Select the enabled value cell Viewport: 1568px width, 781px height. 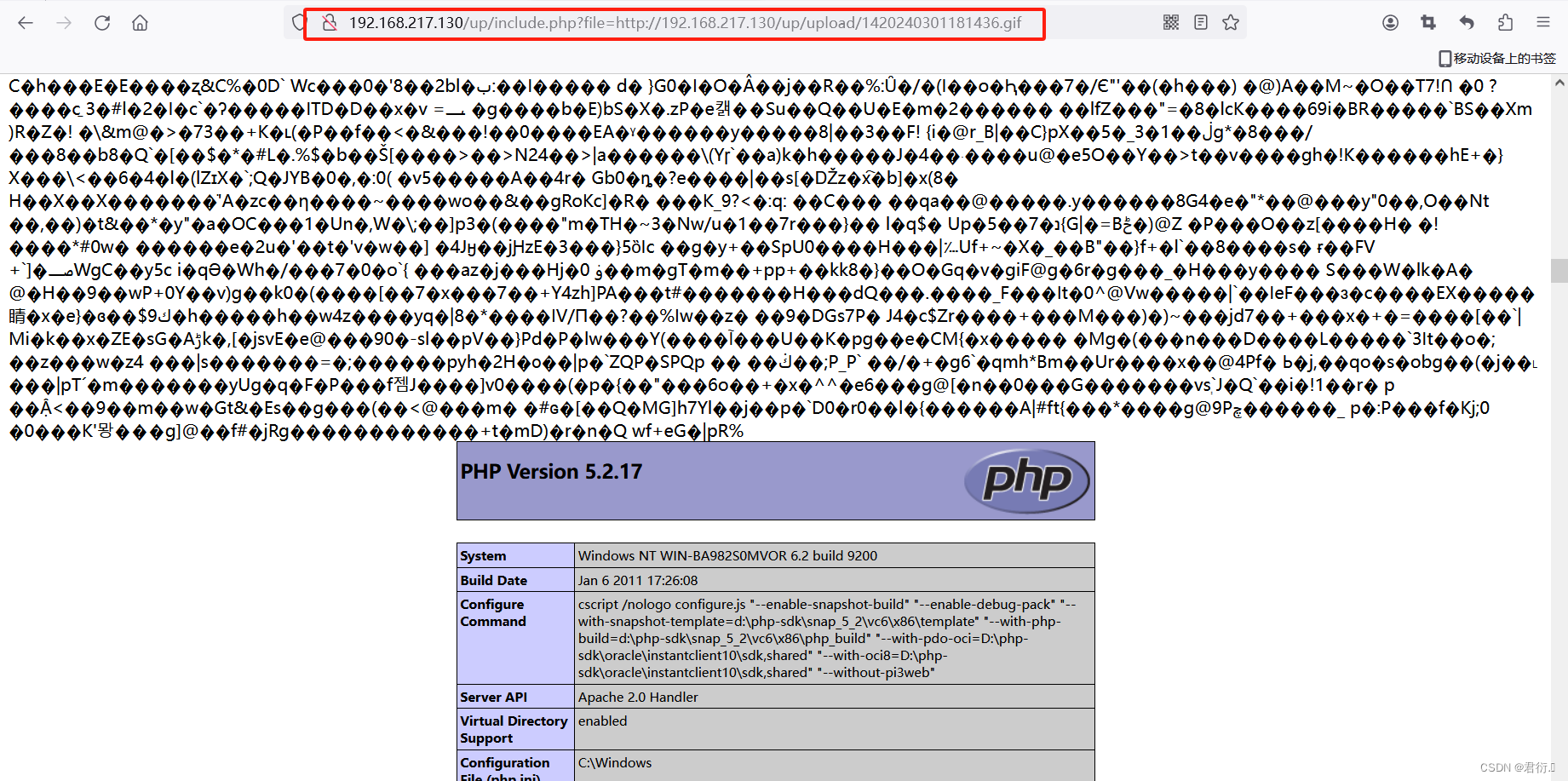(835, 729)
